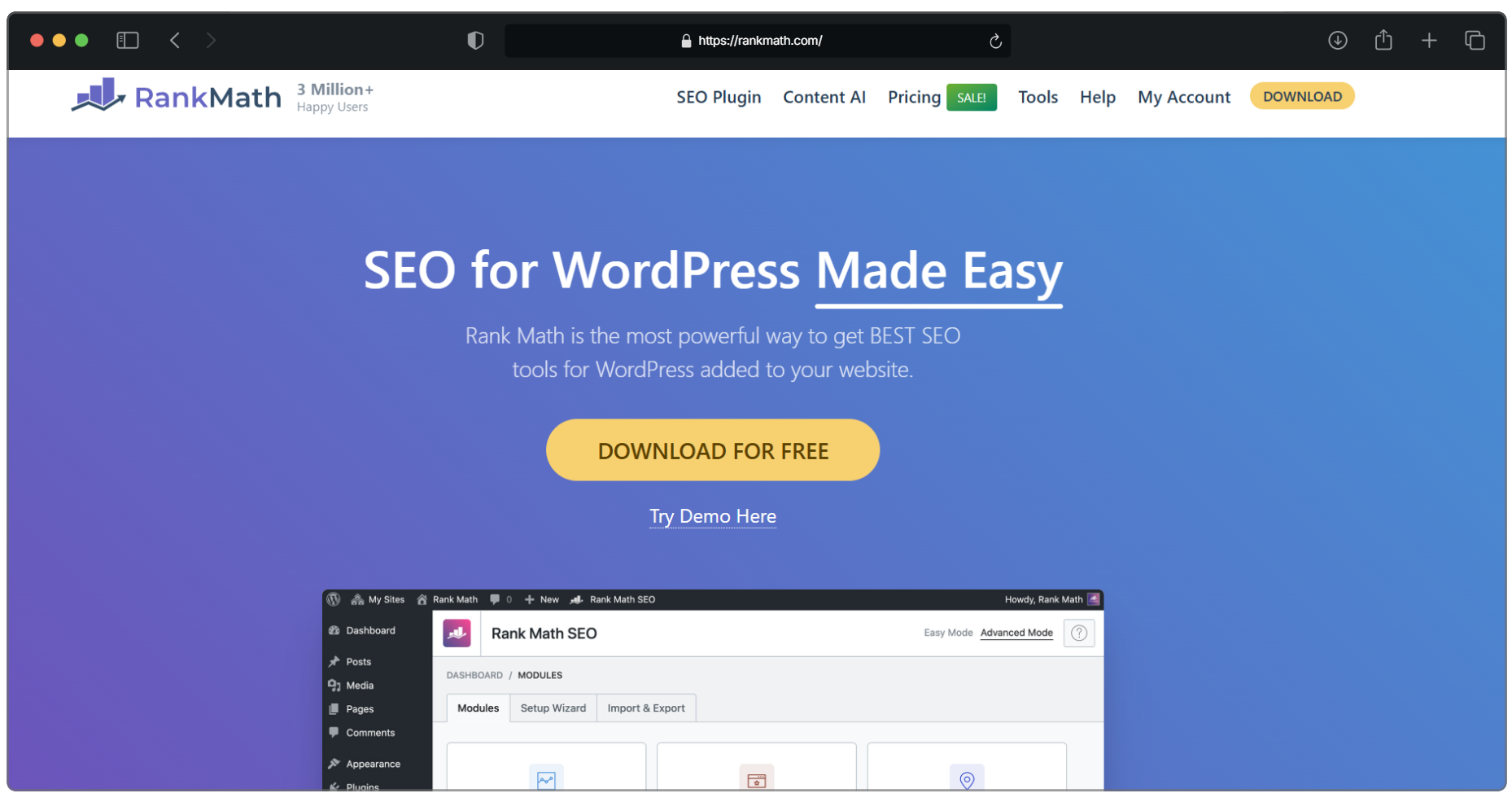Open a new tab with plus icon
This screenshot has height=802, width=1512.
point(1429,41)
